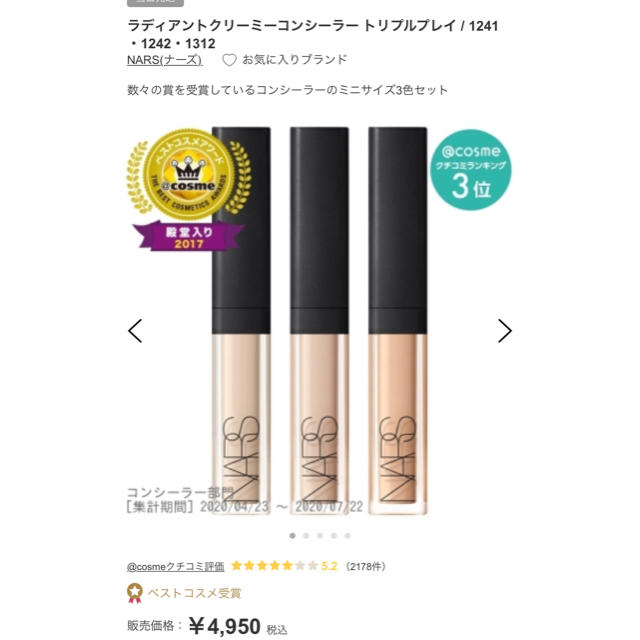Toggle the heart icon to favorite the brand
Image resolution: width=640 pixels, height=640 pixels.
tap(229, 60)
